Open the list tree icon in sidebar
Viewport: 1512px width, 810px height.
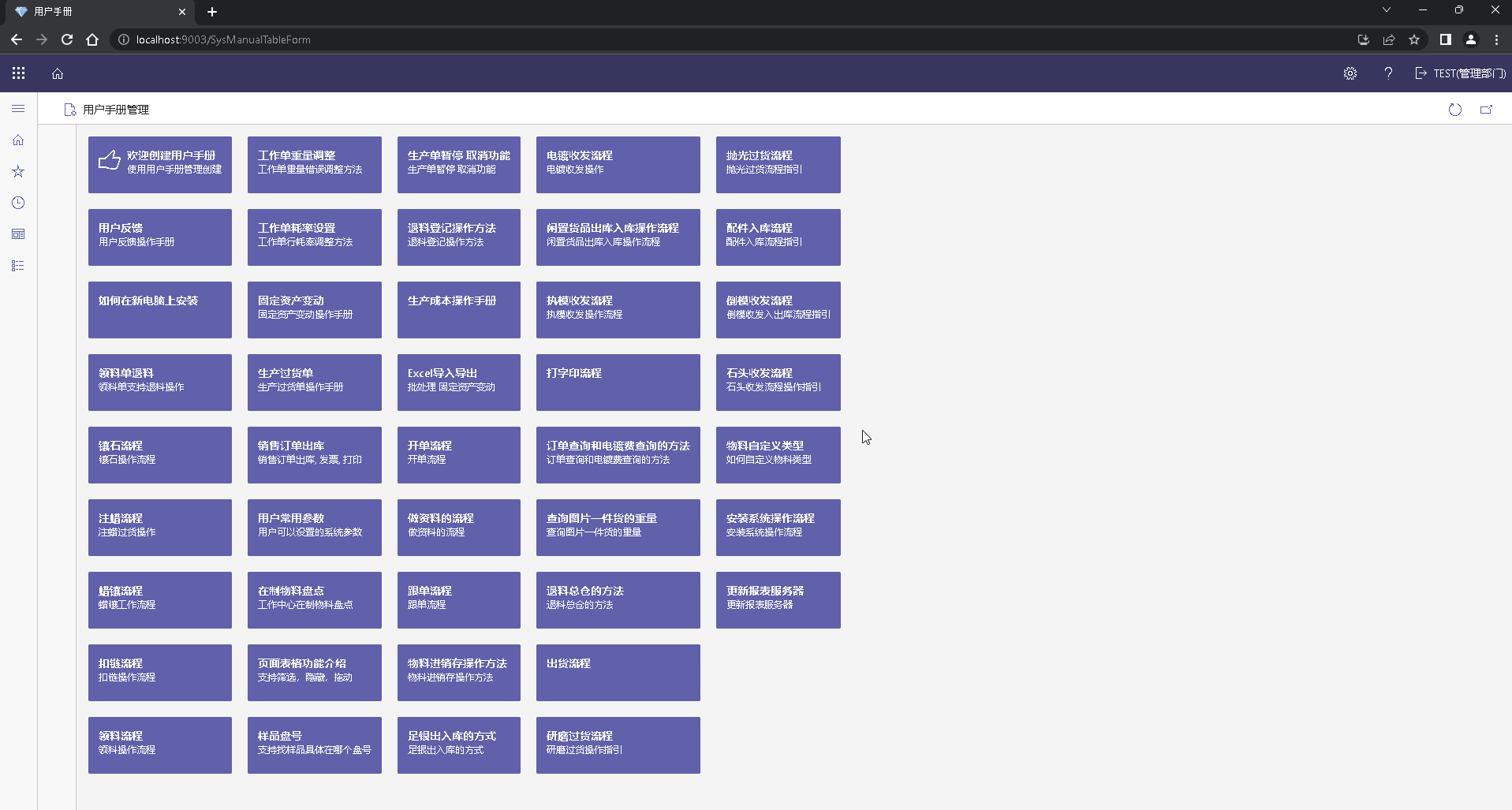[x=18, y=266]
